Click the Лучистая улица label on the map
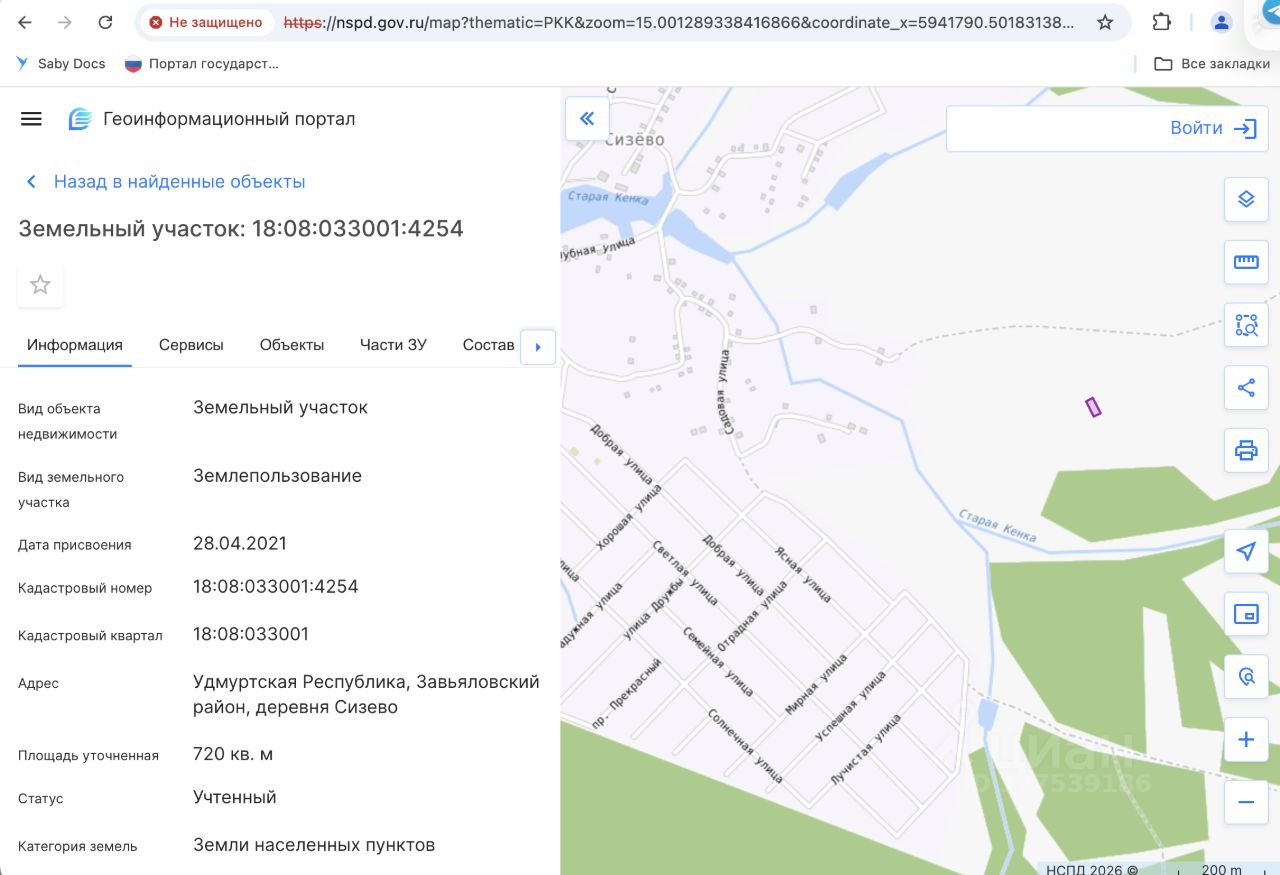1280x875 pixels. point(866,749)
